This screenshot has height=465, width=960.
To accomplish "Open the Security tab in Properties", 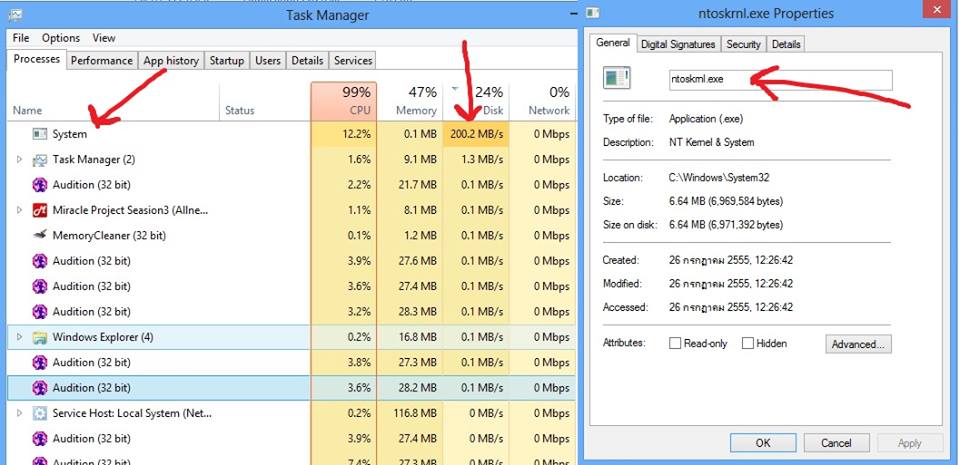I will coord(743,44).
